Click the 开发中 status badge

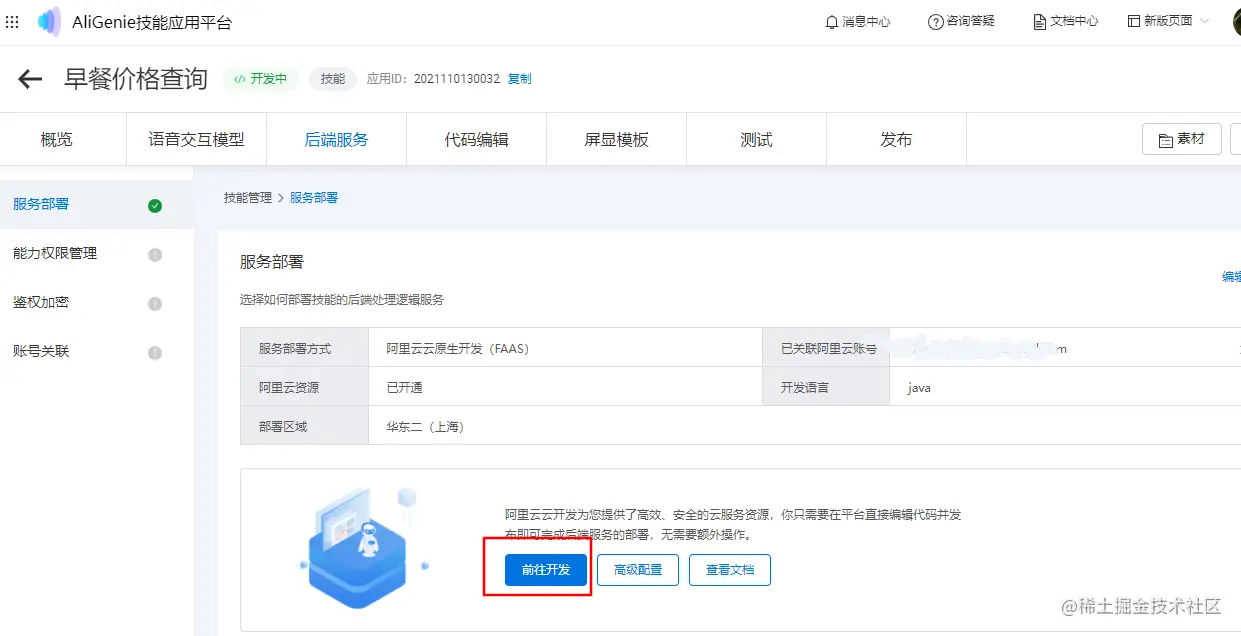[x=260, y=79]
